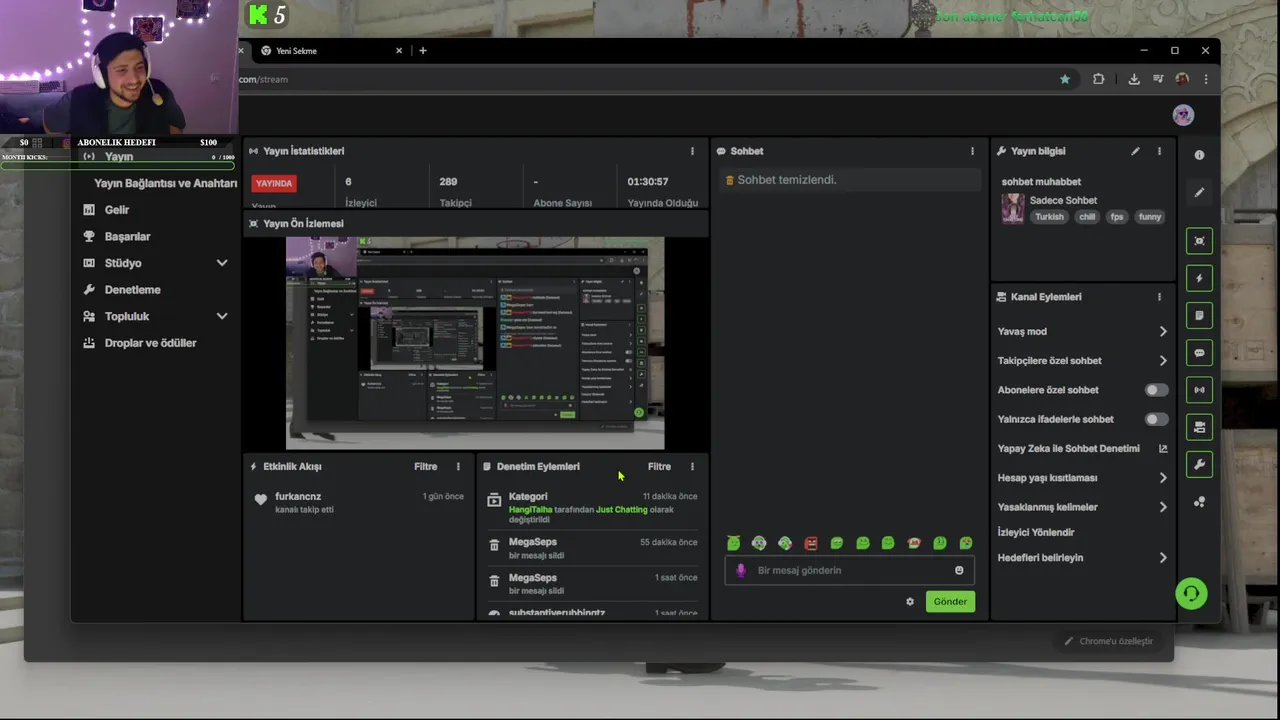Click the Chrome bookmark star icon

click(x=1065, y=79)
